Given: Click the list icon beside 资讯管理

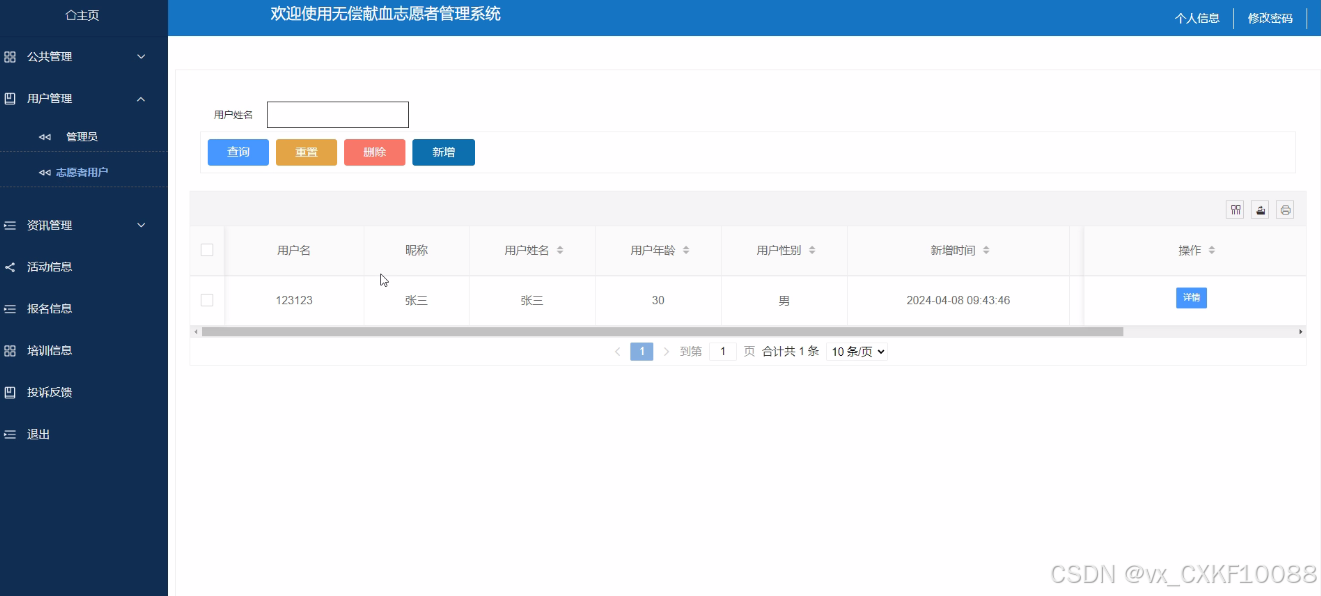Looking at the screenshot, I should [x=10, y=226].
